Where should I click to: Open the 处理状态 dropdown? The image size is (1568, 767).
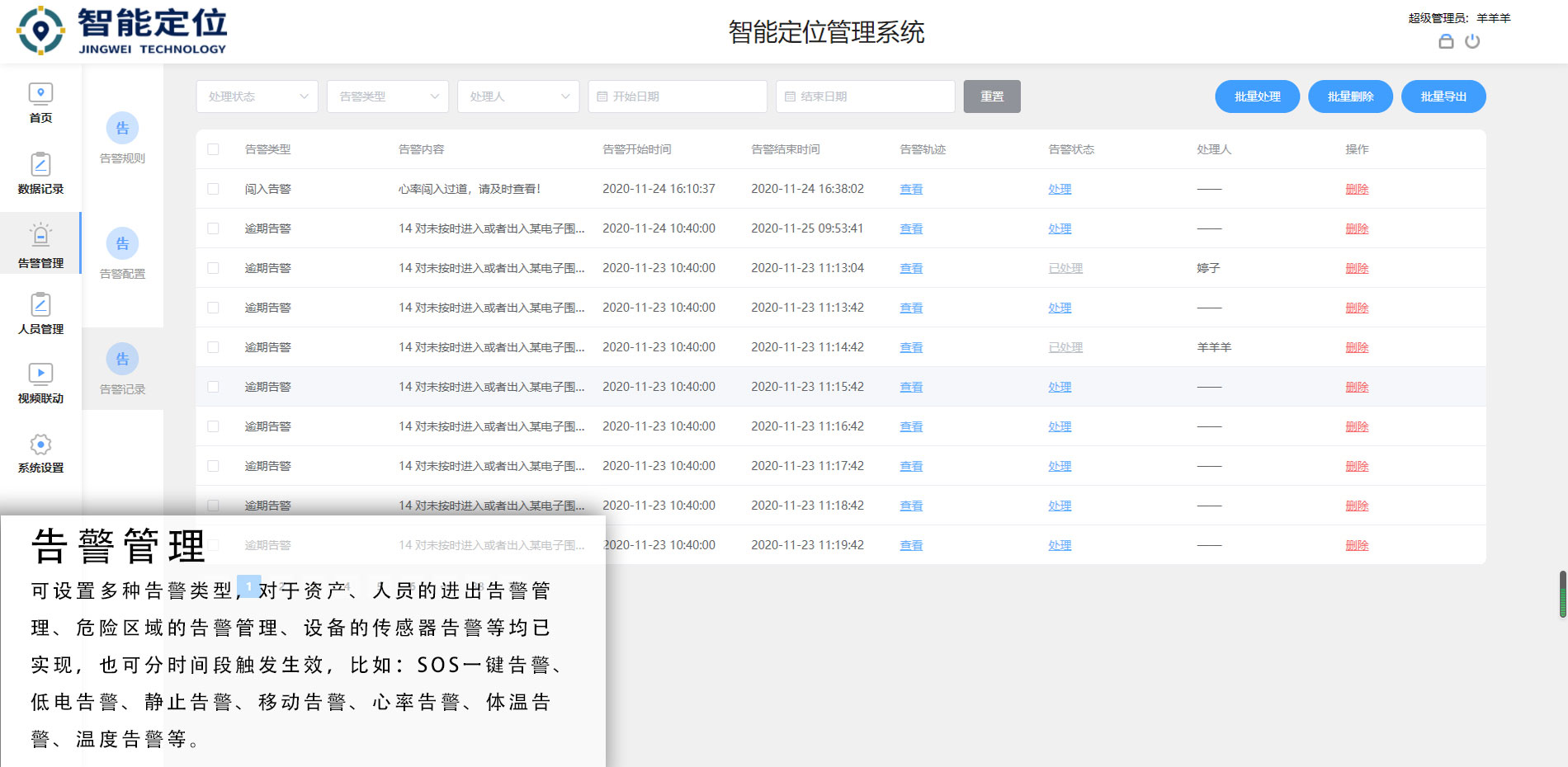257,96
